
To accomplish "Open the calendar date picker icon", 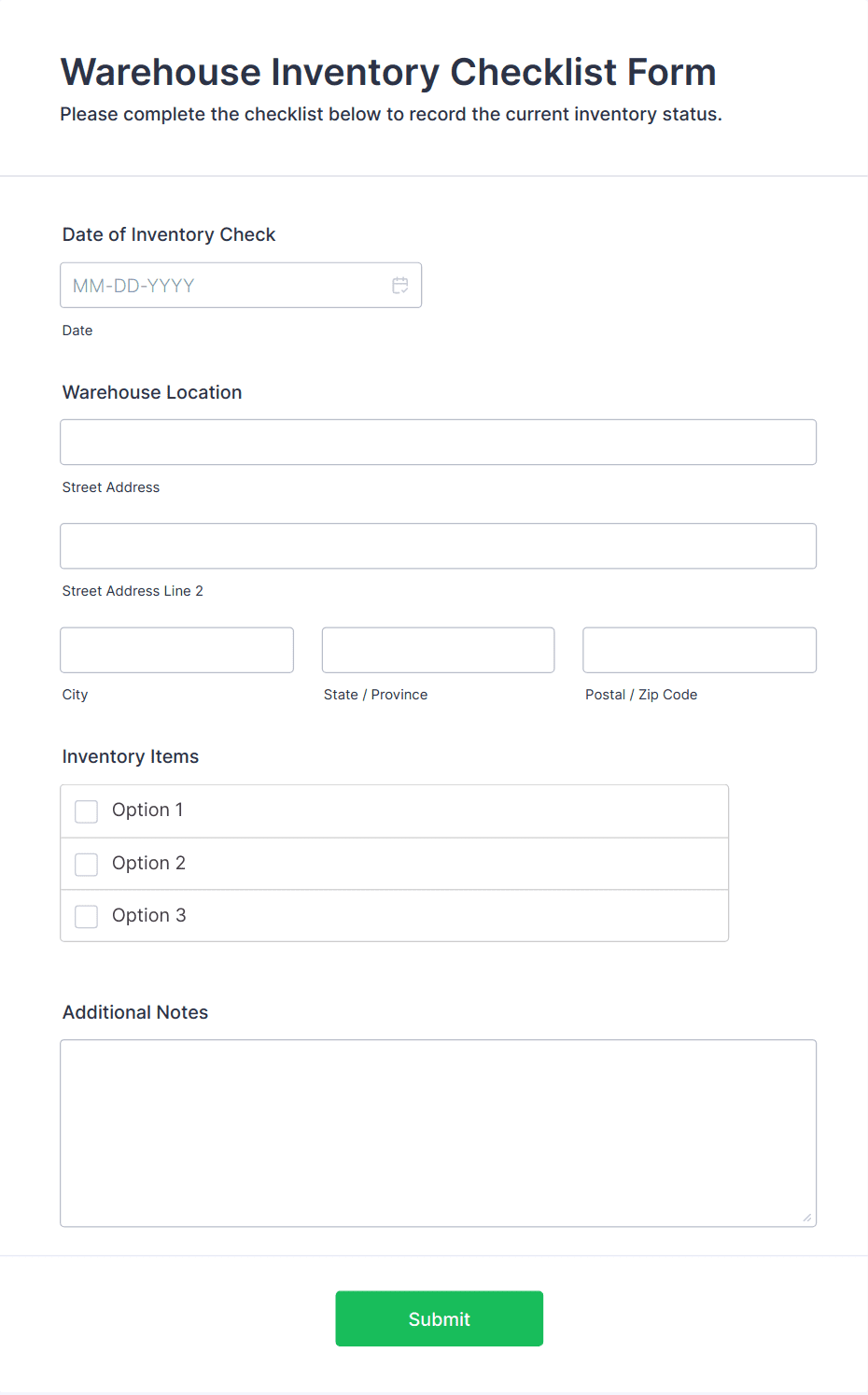I will pyautogui.click(x=400, y=286).
